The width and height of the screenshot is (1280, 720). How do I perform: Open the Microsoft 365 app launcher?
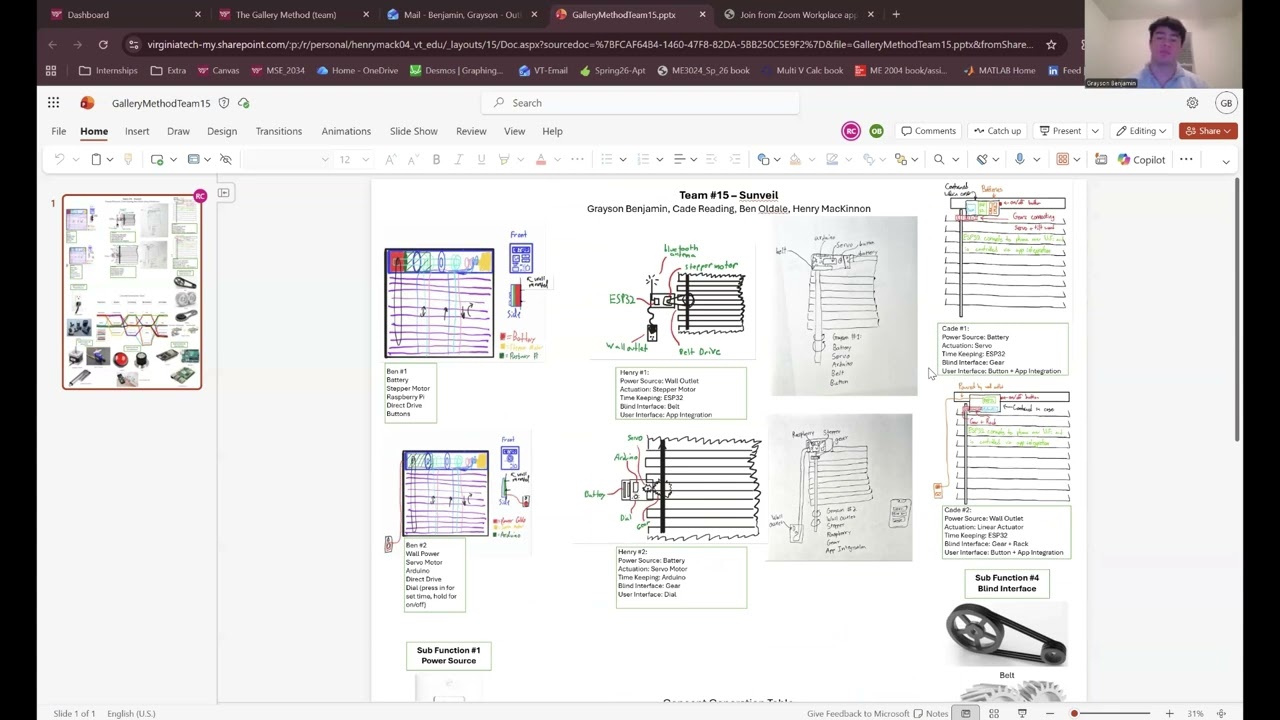pos(53,103)
